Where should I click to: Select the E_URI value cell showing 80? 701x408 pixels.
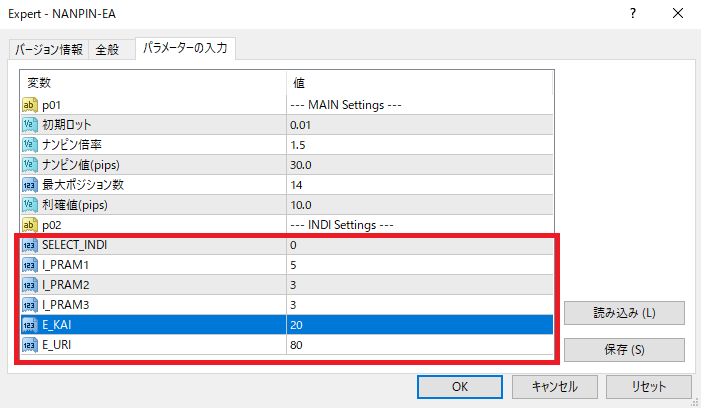[420, 345]
